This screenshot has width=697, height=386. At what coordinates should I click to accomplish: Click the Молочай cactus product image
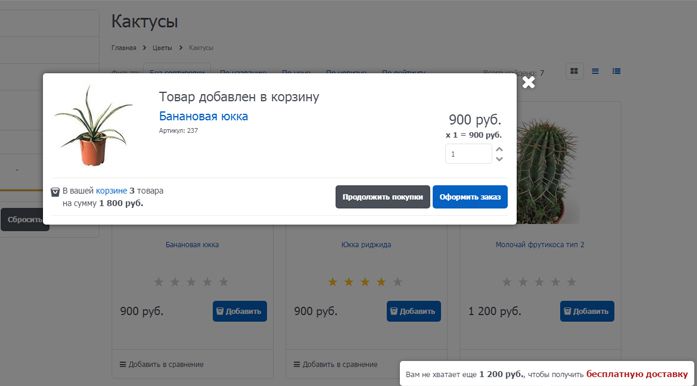548,171
